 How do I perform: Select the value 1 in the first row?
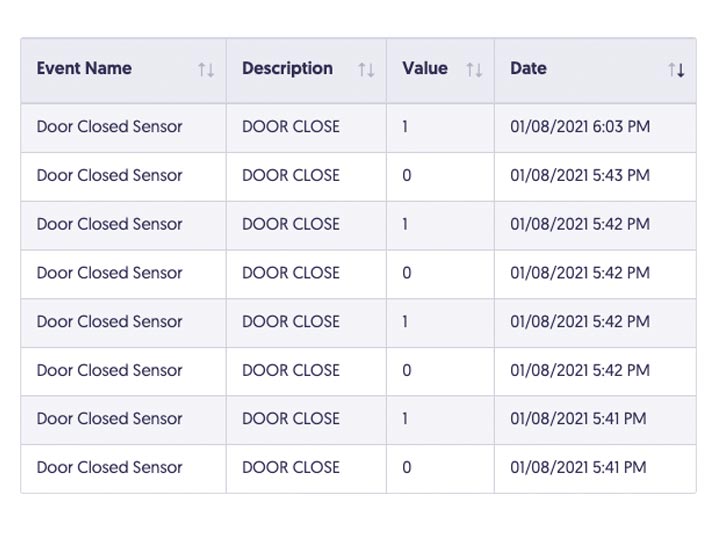point(405,127)
